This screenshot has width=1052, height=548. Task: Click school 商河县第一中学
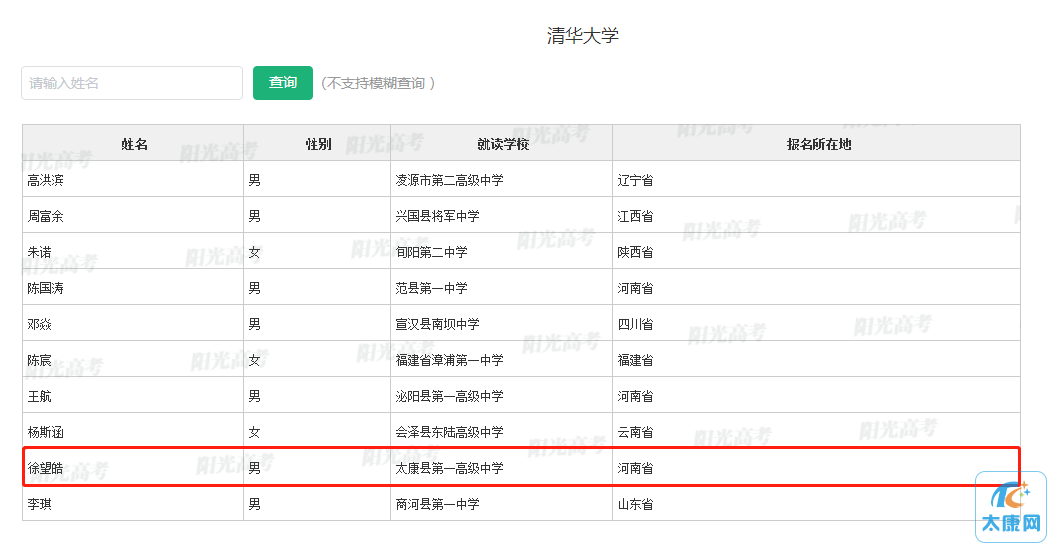[437, 504]
